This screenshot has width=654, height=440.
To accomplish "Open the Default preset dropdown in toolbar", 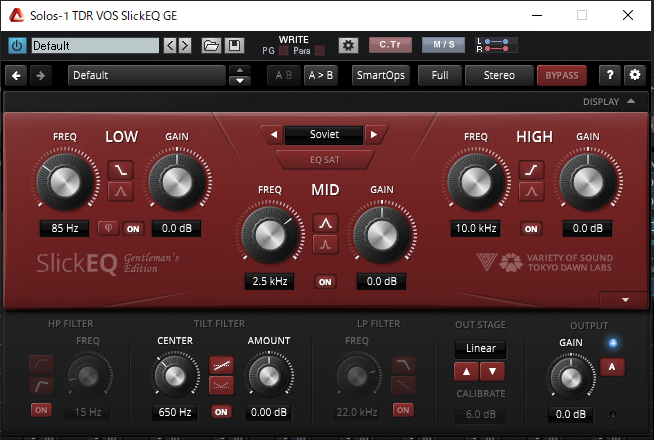I will (146, 75).
